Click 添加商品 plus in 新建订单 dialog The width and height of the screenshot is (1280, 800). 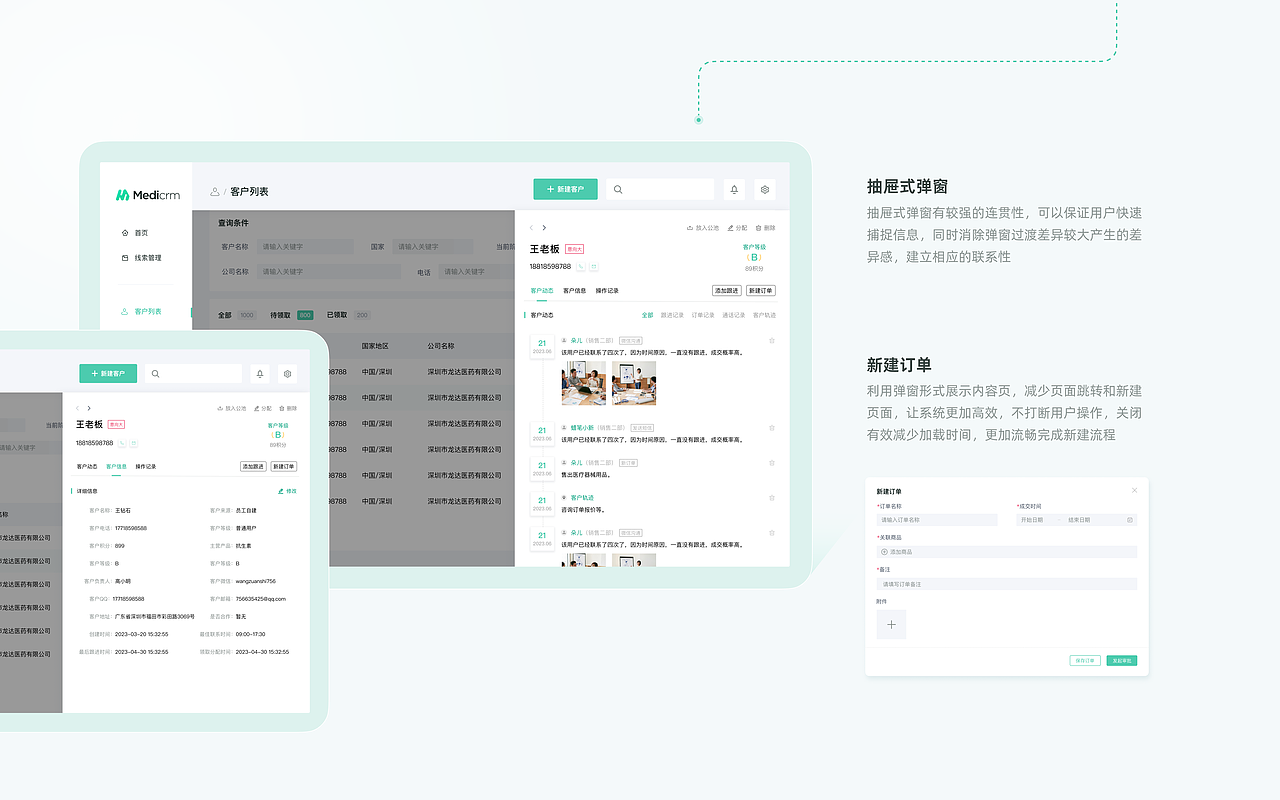point(884,552)
